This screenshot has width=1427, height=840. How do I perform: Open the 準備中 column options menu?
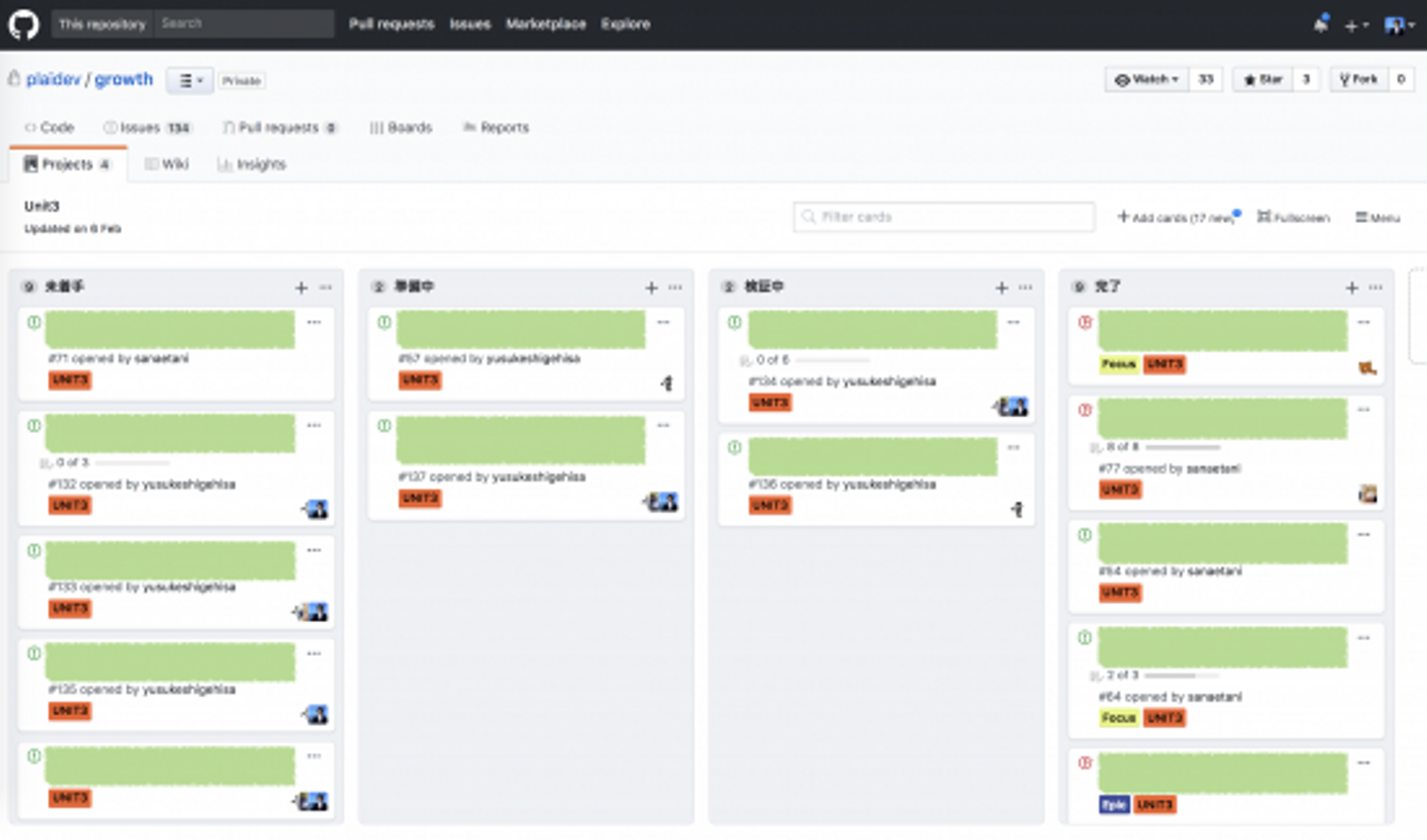click(x=676, y=287)
